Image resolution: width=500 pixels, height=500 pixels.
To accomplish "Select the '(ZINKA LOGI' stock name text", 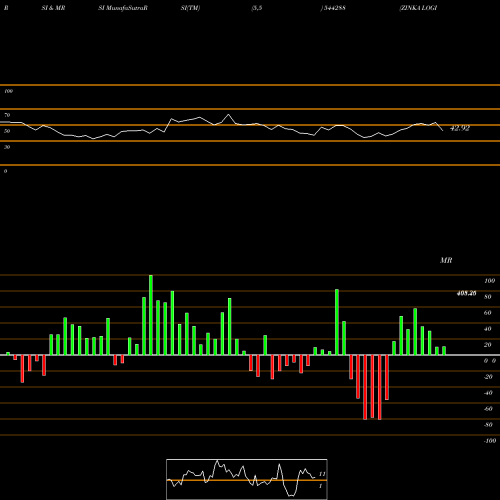I will click(x=418, y=8).
